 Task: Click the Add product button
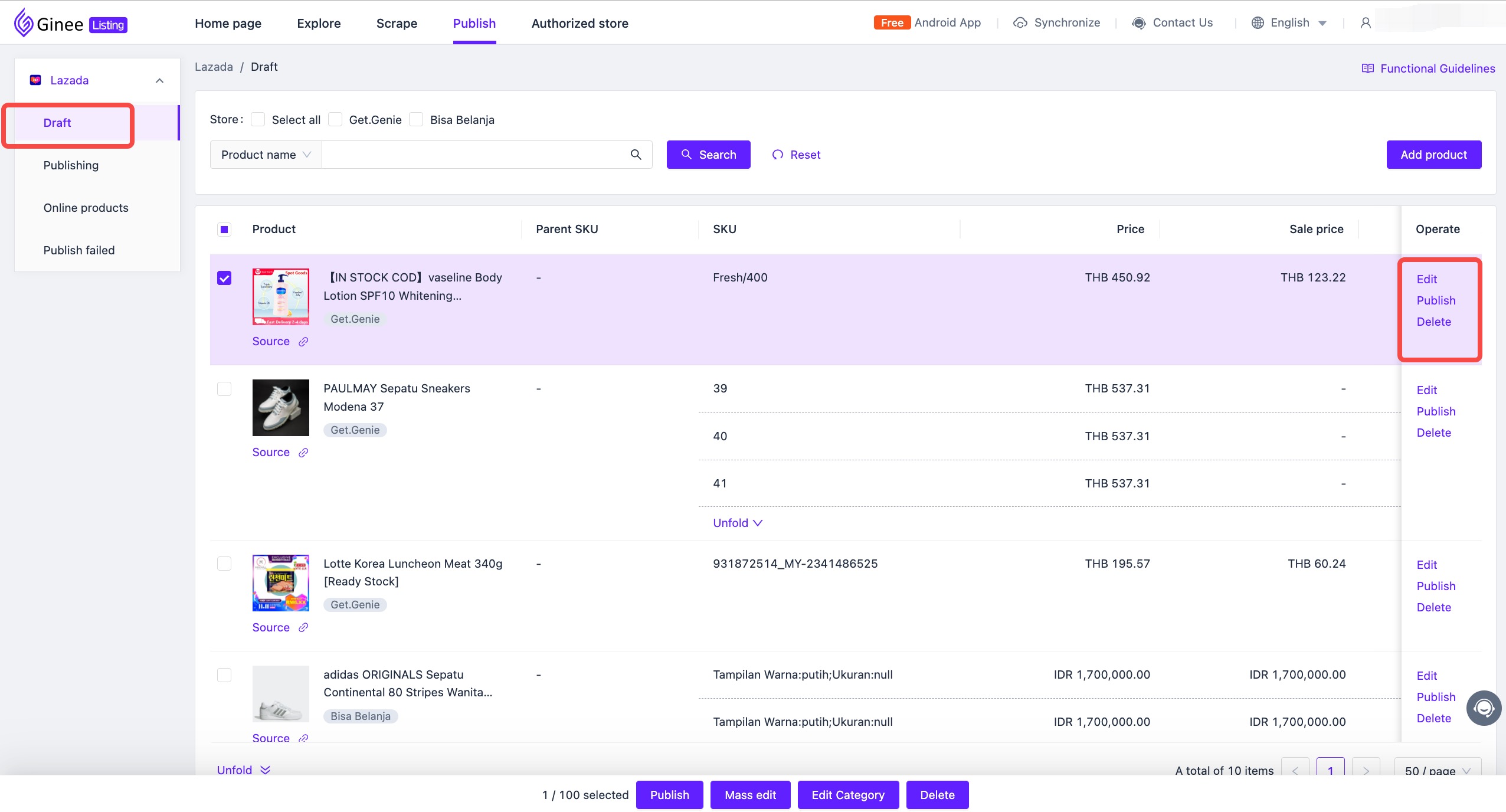pos(1433,155)
